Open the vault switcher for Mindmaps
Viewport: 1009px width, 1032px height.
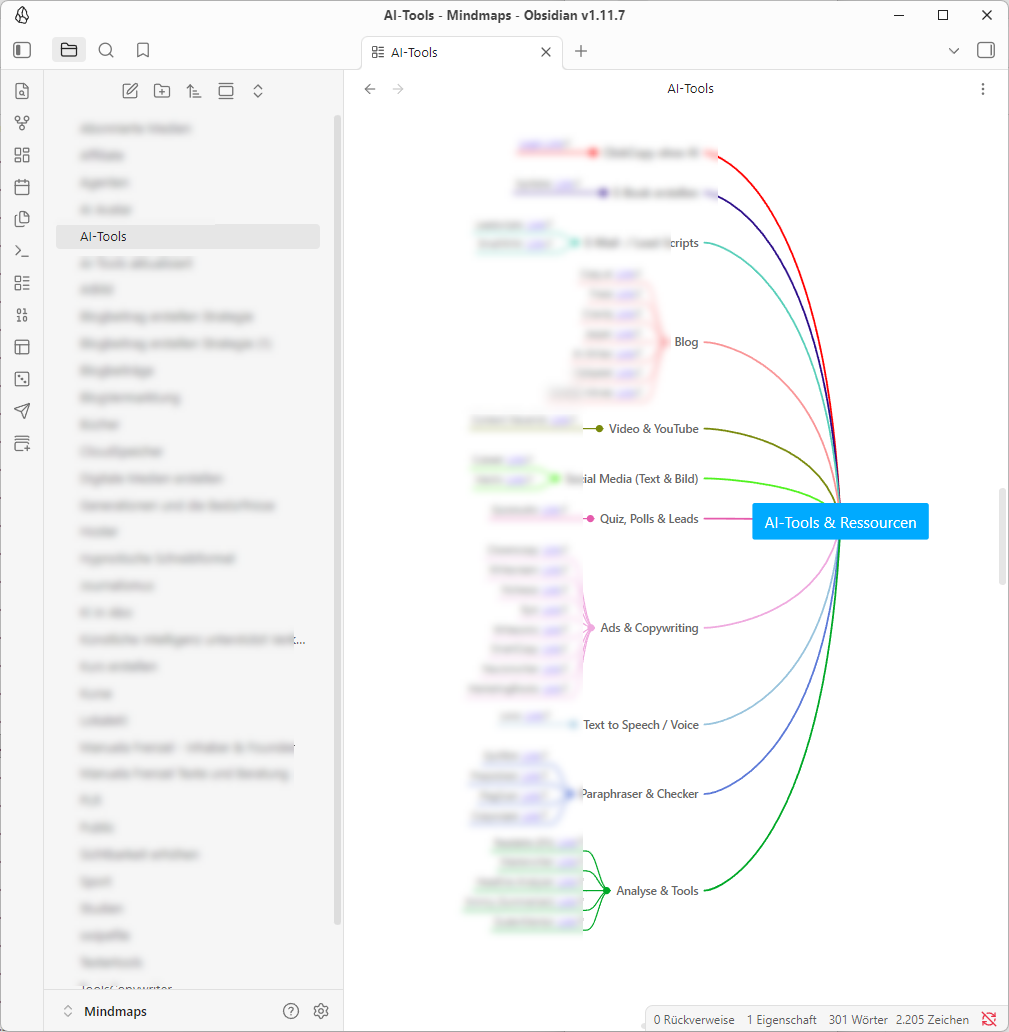(105, 1011)
